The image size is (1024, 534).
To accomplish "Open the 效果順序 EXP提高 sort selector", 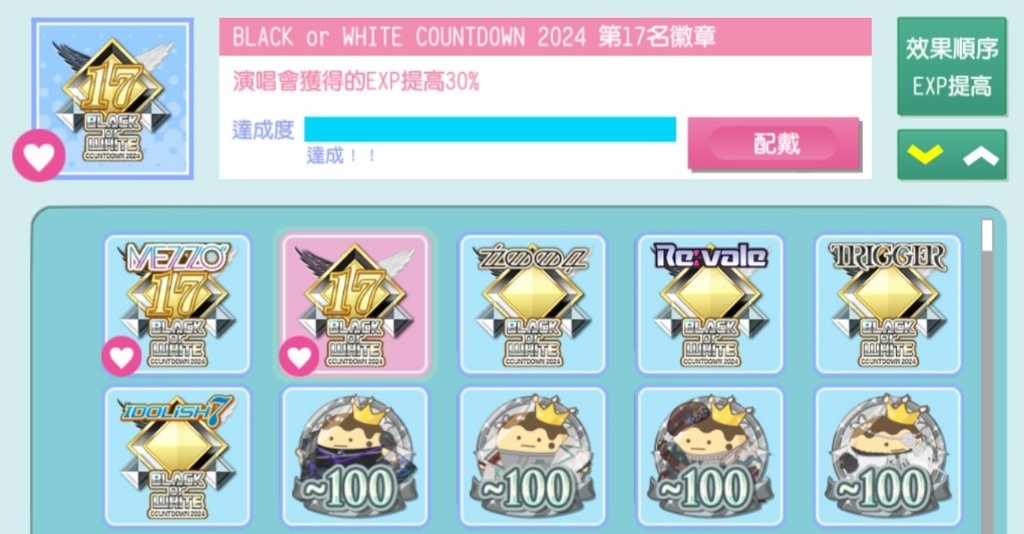I will click(952, 67).
